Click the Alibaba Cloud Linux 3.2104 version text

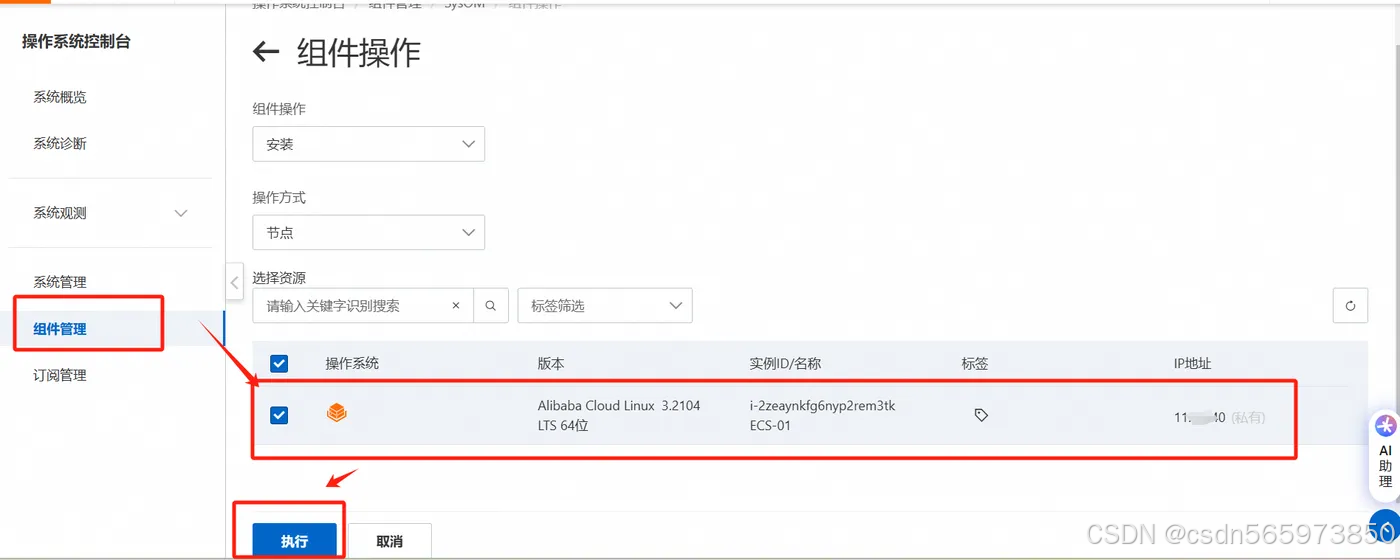(x=619, y=415)
